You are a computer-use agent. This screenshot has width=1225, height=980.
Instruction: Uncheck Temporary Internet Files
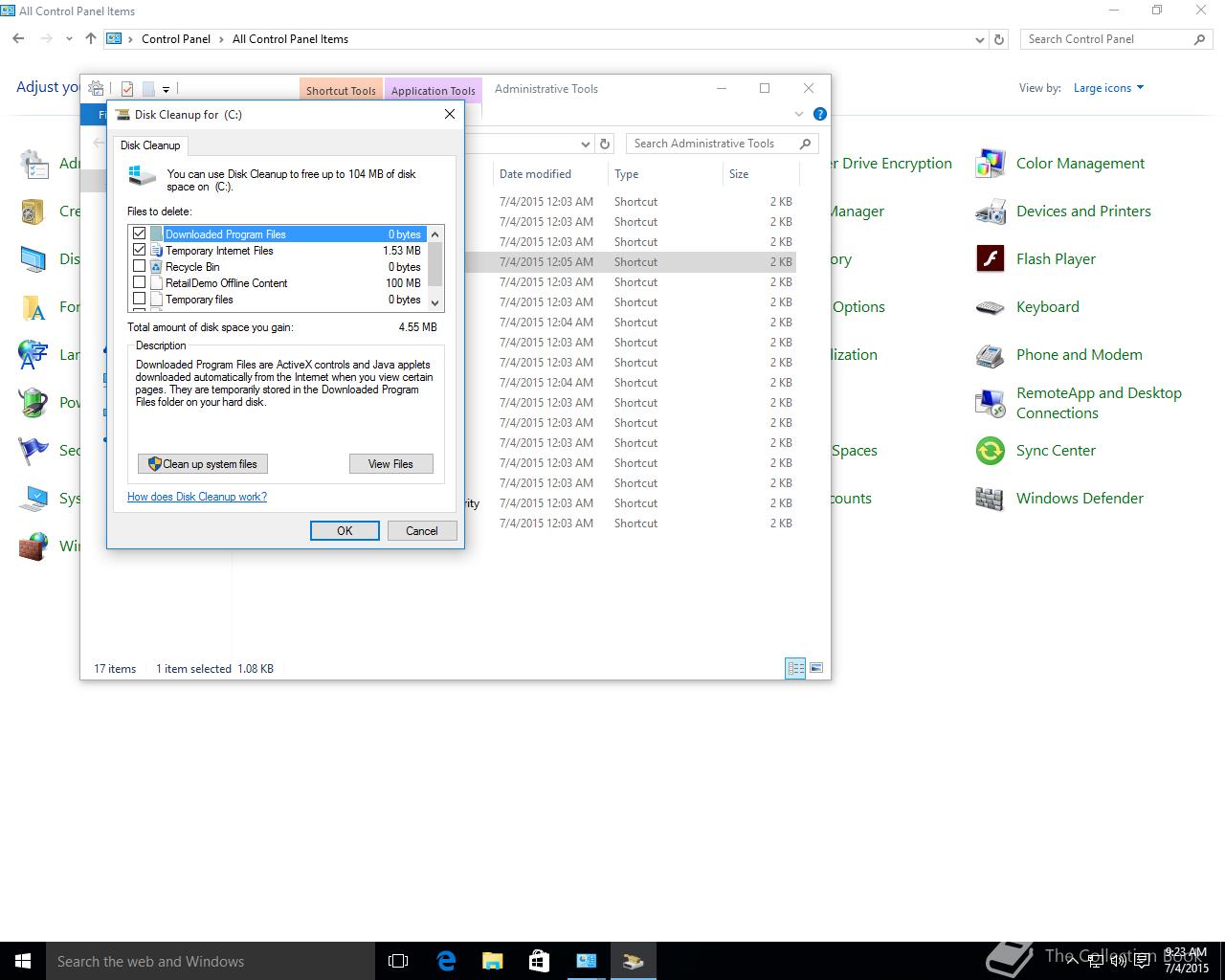point(140,250)
